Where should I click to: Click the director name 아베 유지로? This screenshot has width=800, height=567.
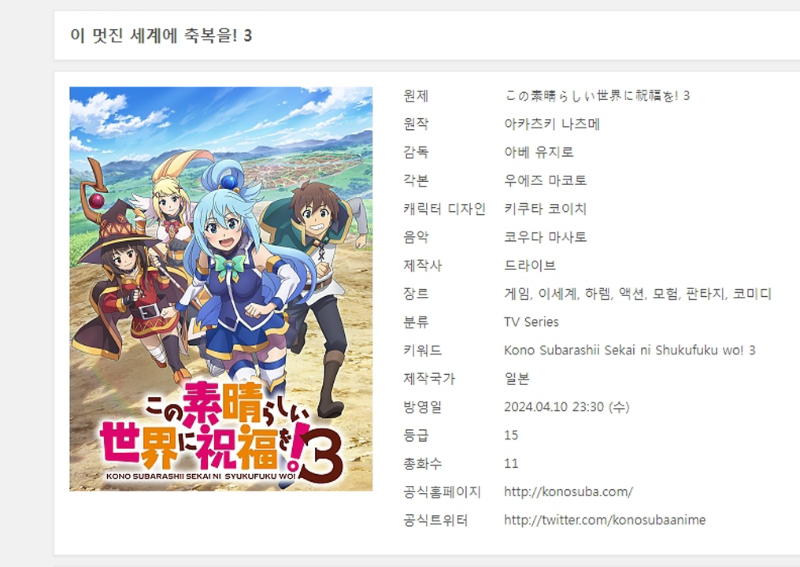tap(539, 152)
